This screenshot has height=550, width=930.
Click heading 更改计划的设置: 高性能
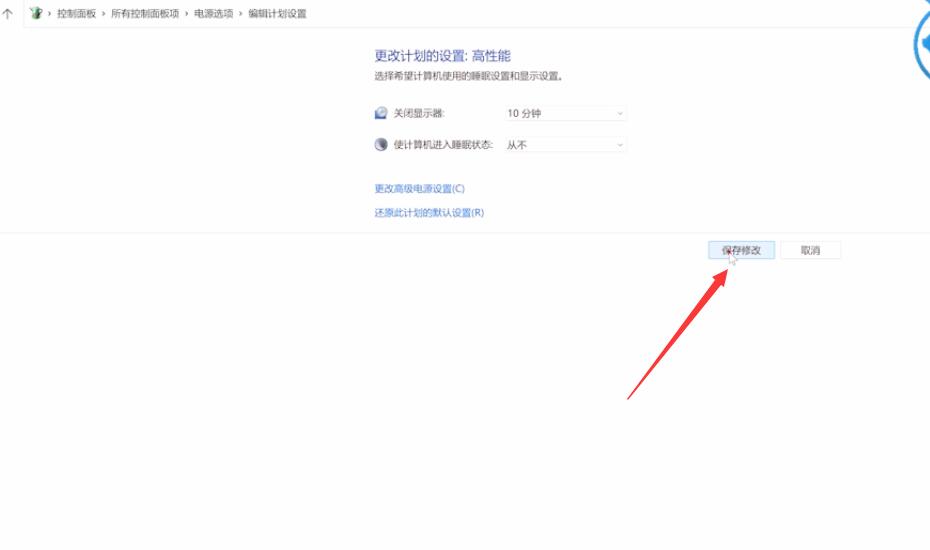click(x=442, y=56)
